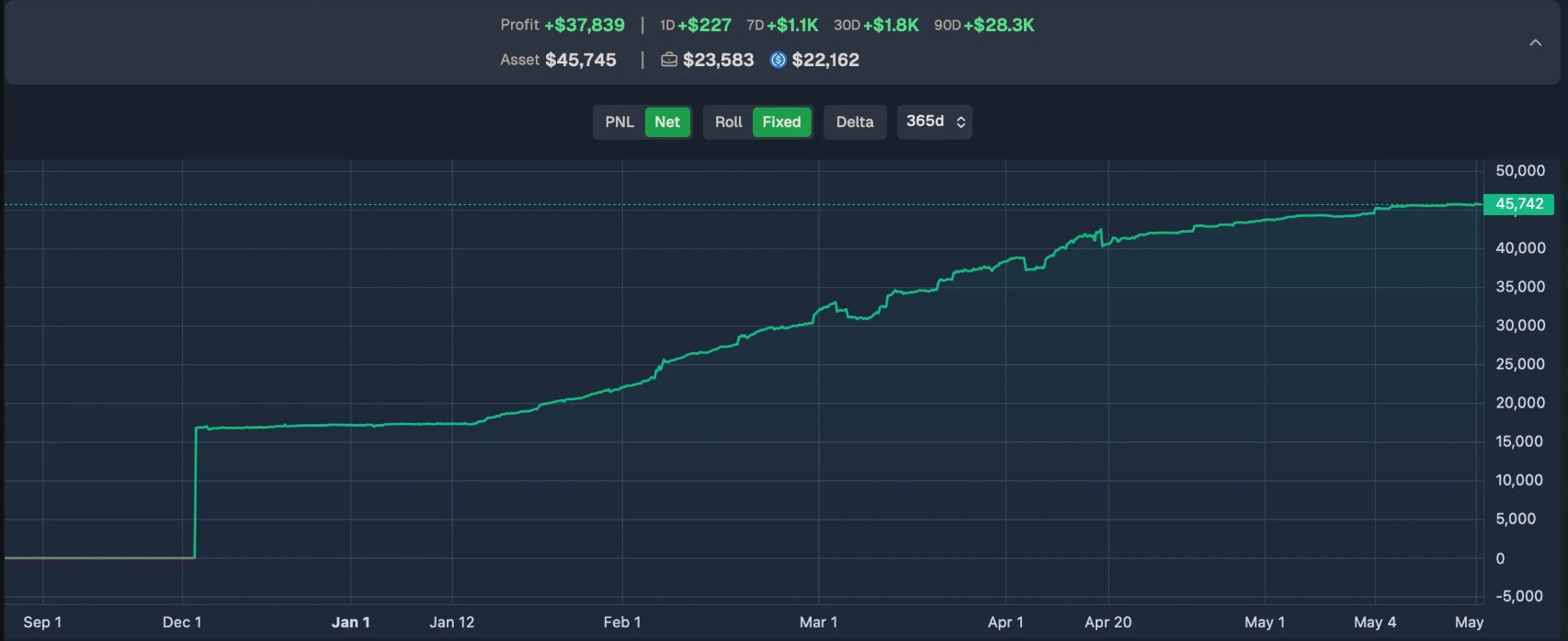Click the Mar 1 date axis label

pos(818,623)
